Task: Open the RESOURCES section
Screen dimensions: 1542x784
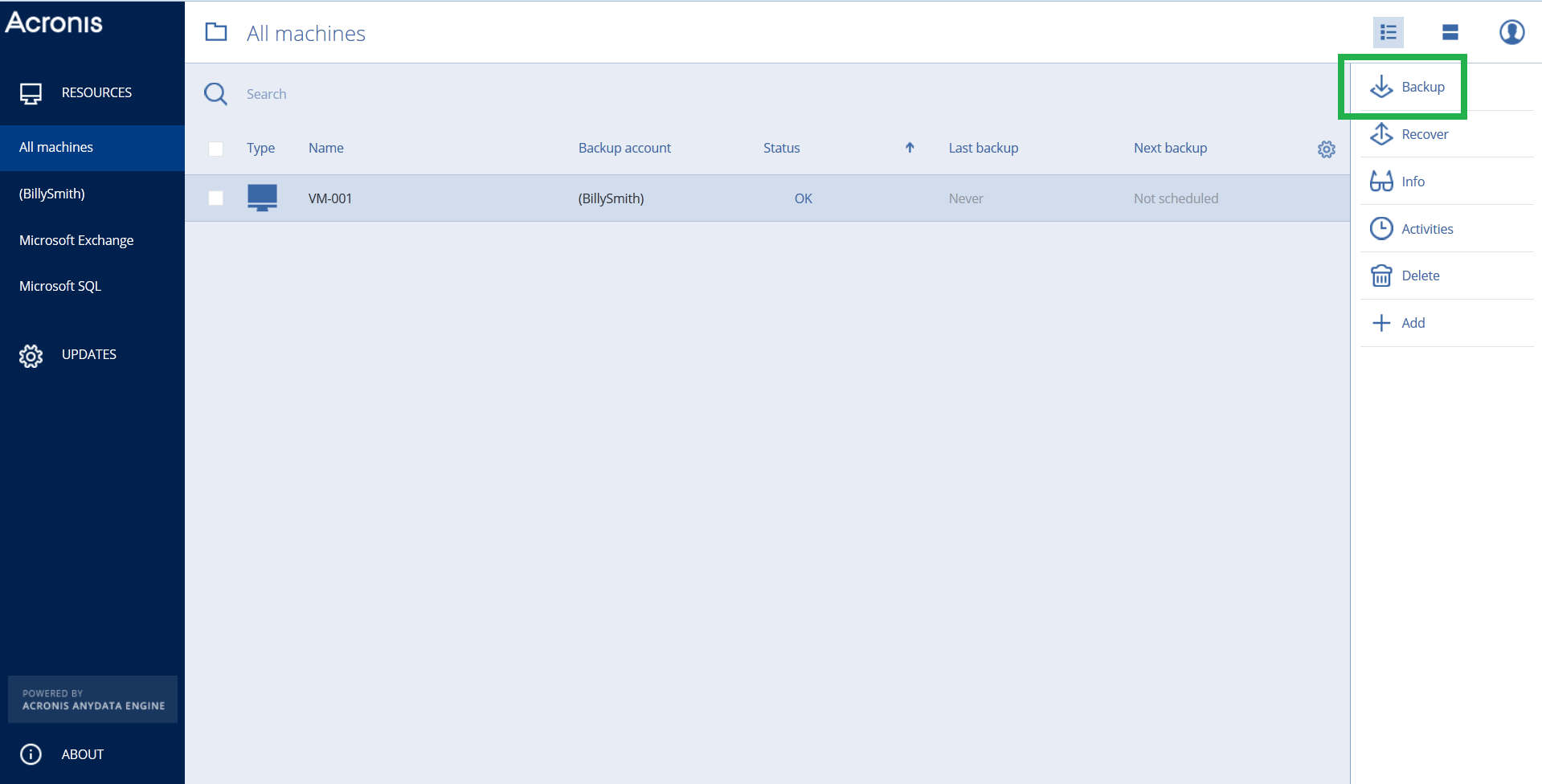Action: [96, 92]
